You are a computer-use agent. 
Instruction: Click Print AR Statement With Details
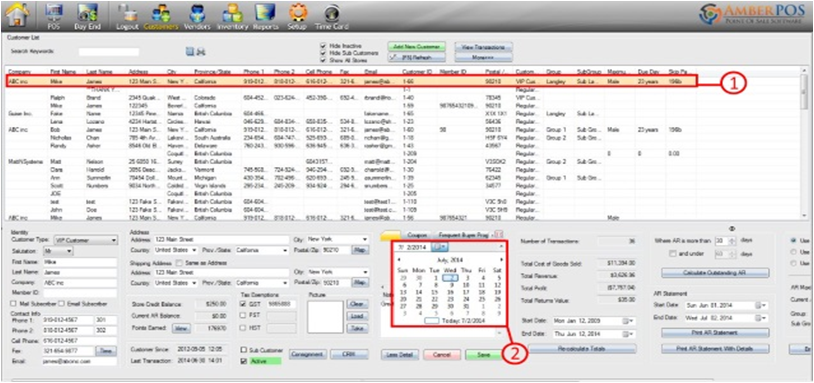point(715,349)
